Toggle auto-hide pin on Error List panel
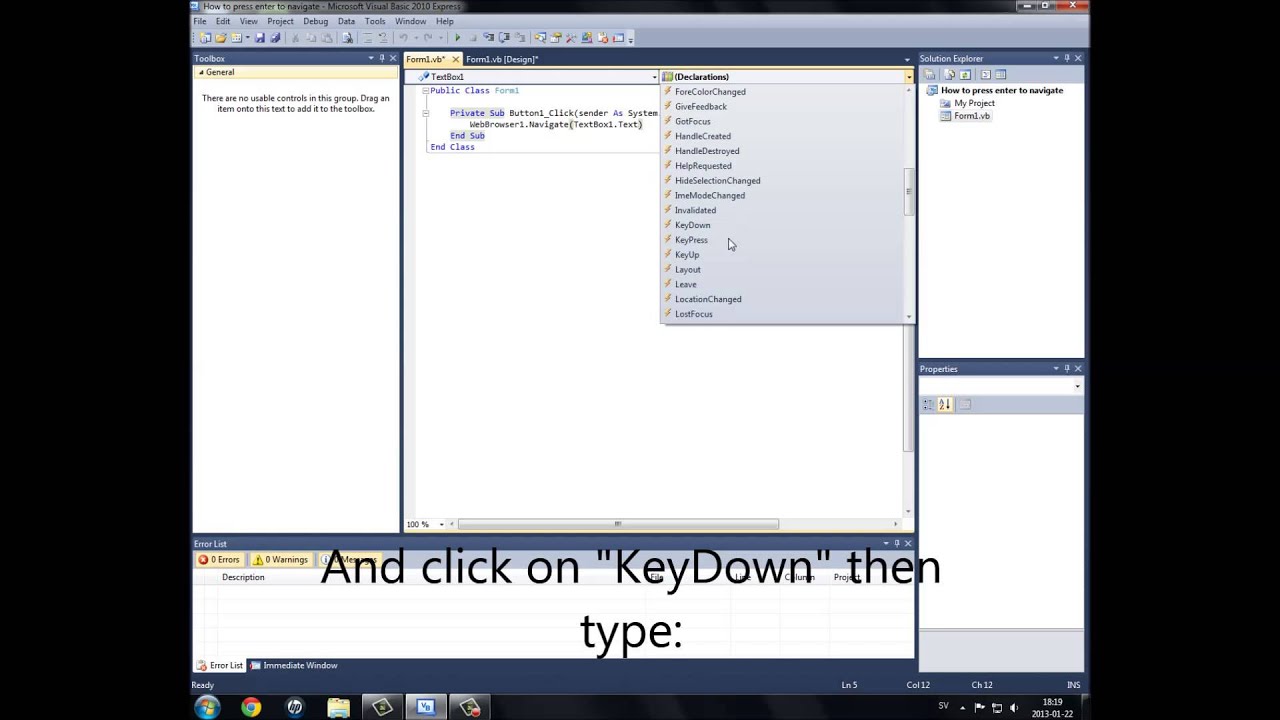 896,544
